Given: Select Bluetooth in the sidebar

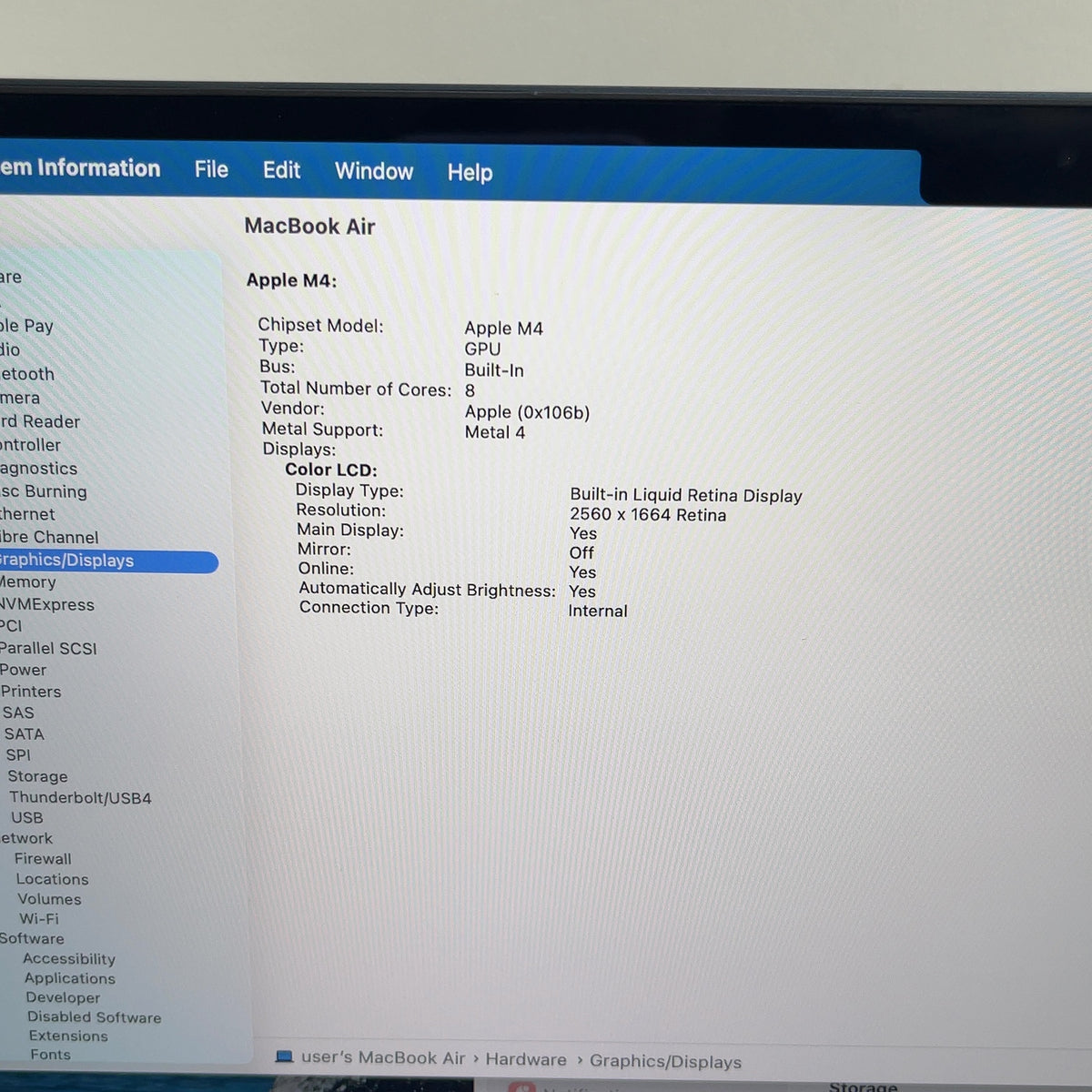Looking at the screenshot, I should coord(27,374).
